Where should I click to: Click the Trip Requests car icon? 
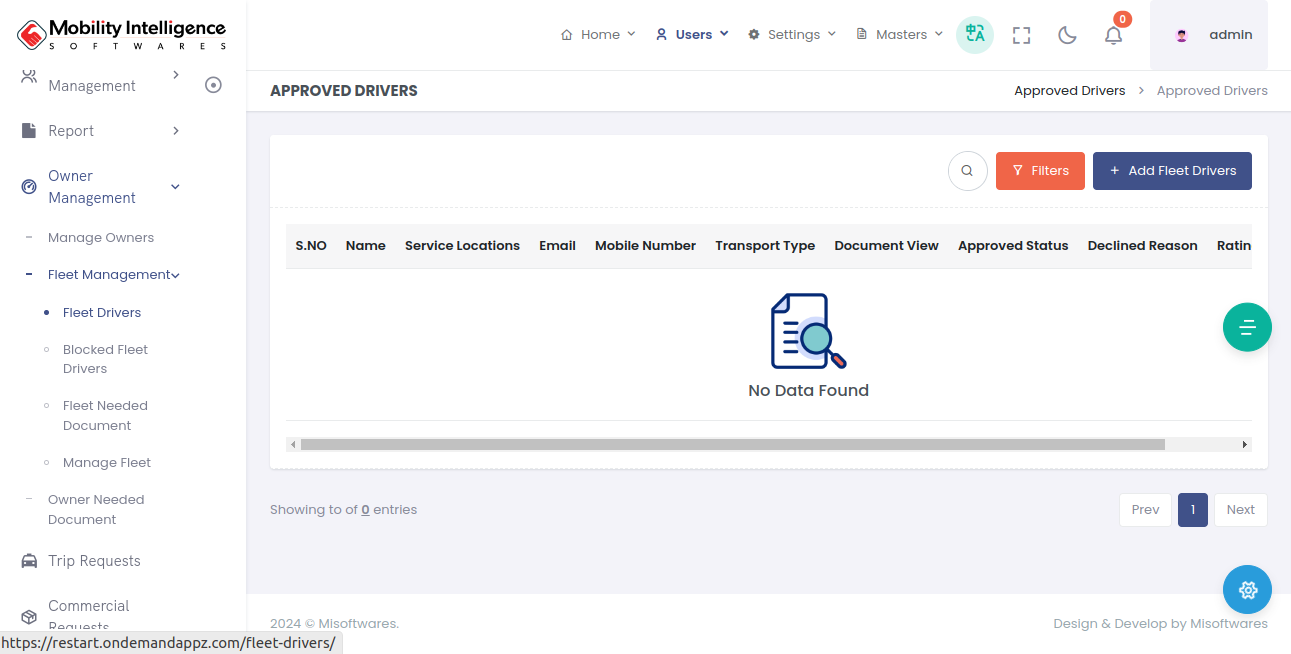click(x=29, y=561)
